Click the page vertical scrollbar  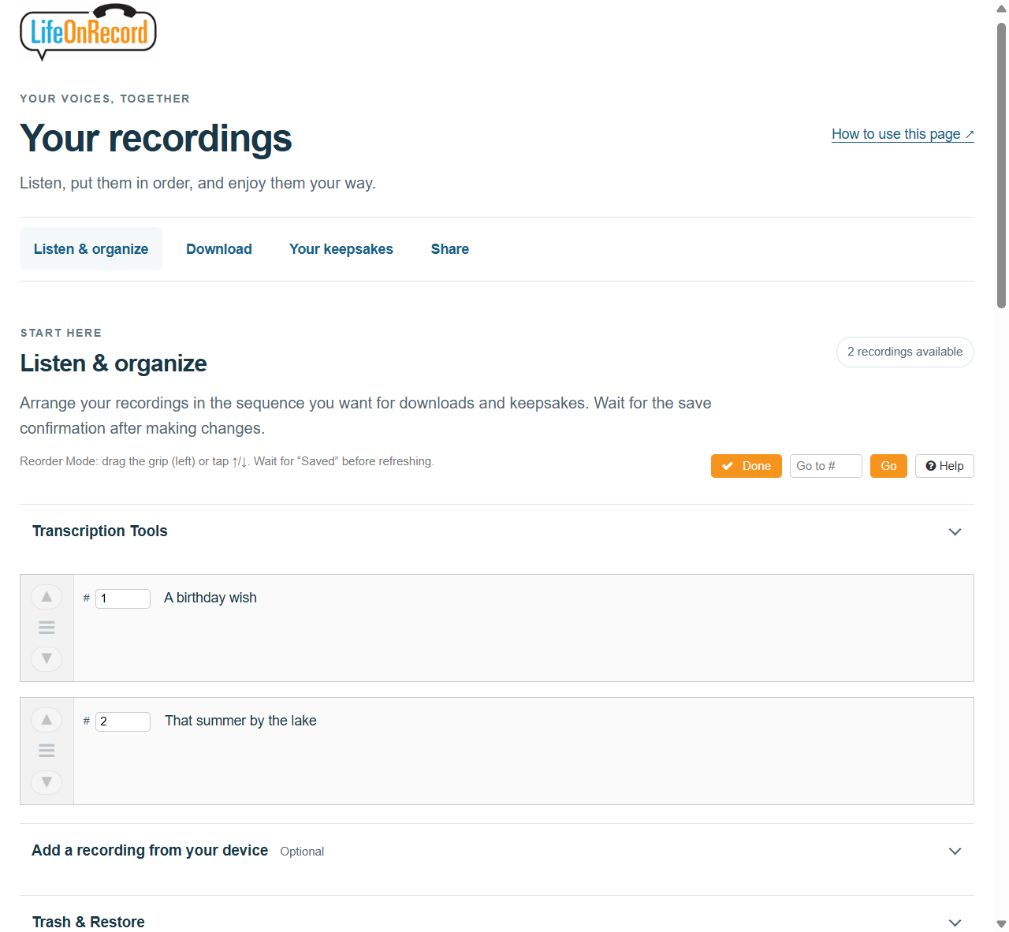(1001, 165)
